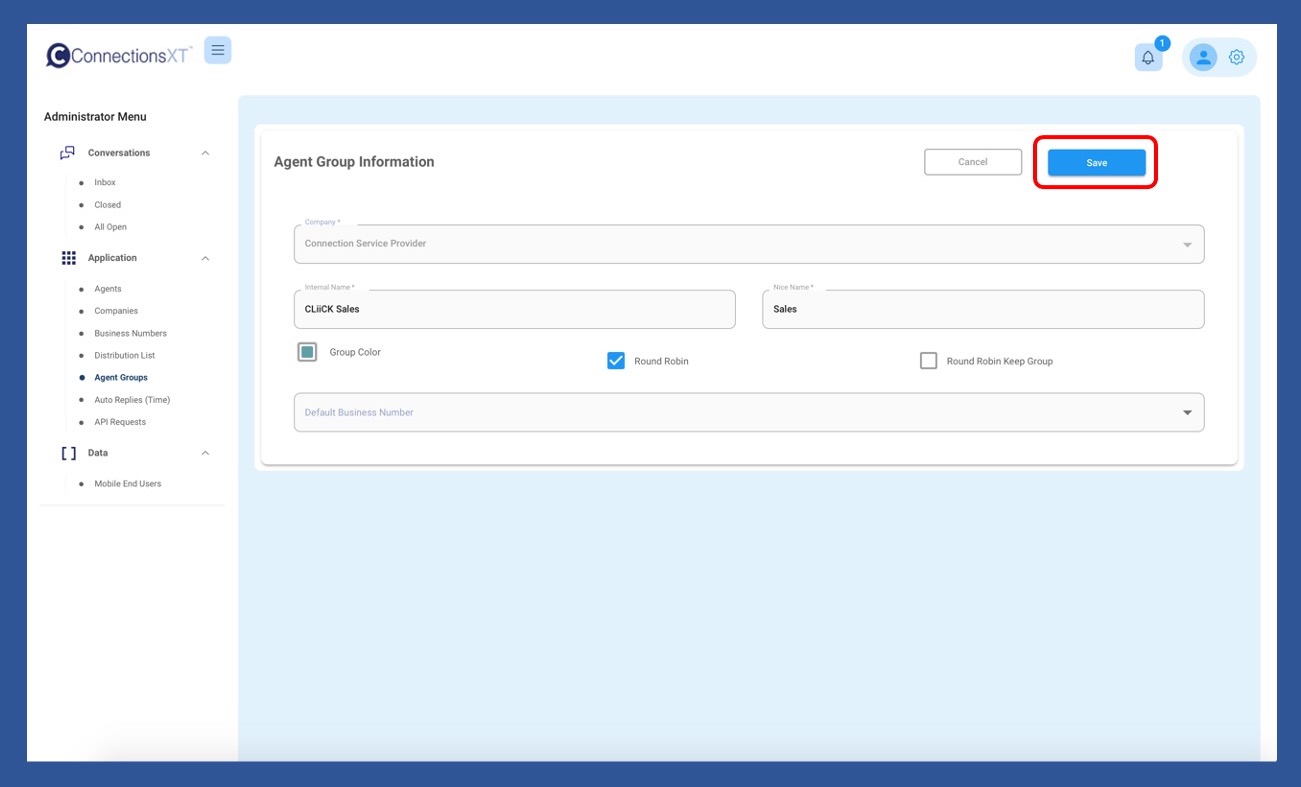Image resolution: width=1301 pixels, height=787 pixels.
Task: Collapse the Conversations section chevron
Action: click(x=205, y=153)
